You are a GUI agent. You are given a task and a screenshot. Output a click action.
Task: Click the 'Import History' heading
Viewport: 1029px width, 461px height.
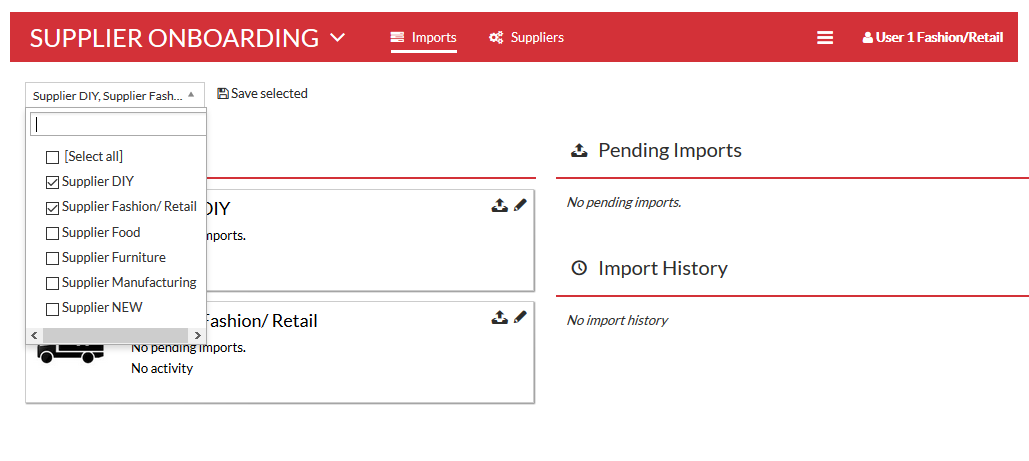(663, 268)
